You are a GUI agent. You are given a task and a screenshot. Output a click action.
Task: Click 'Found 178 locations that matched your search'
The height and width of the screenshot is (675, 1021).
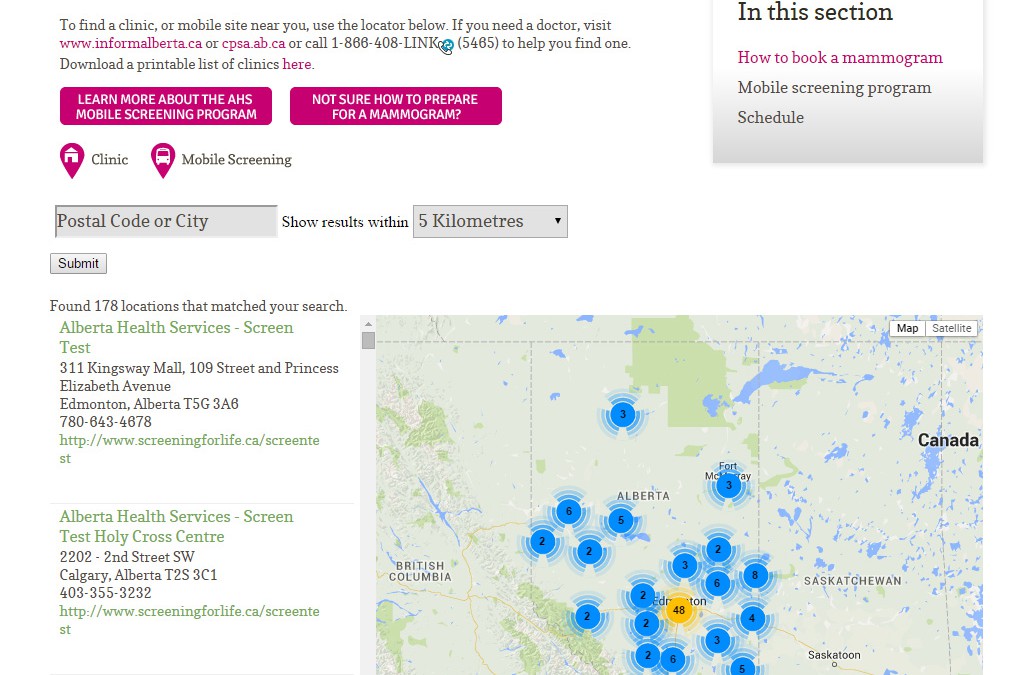[199, 306]
